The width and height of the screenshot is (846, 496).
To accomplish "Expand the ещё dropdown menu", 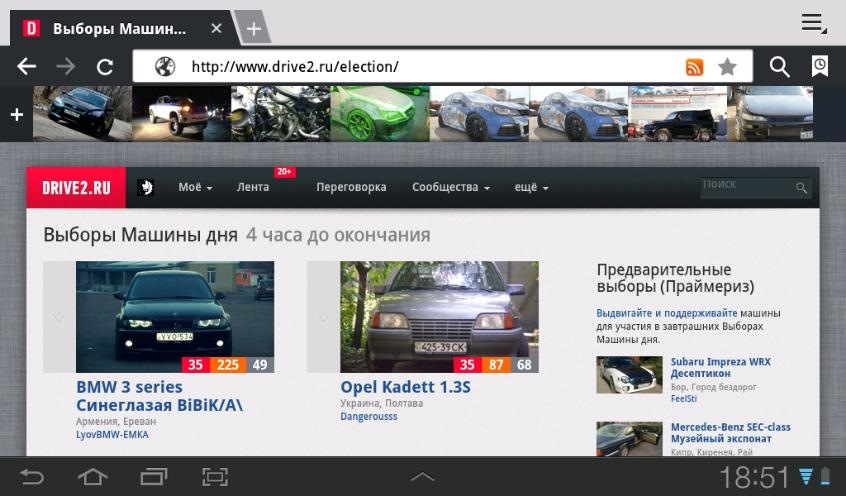I will point(531,187).
